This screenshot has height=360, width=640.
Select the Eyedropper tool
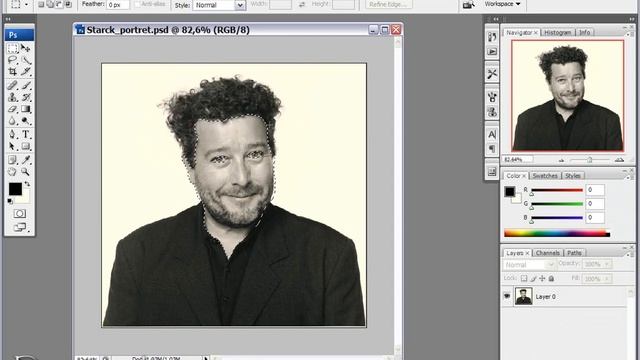coord(26,160)
